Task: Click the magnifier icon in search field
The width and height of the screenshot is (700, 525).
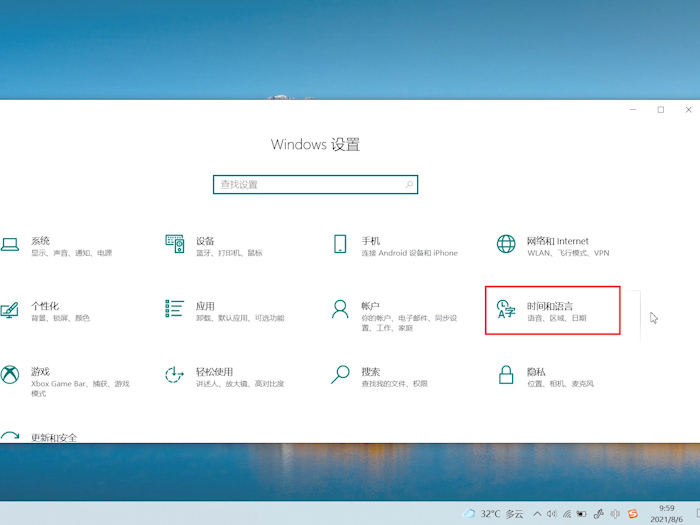Action: pyautogui.click(x=409, y=185)
